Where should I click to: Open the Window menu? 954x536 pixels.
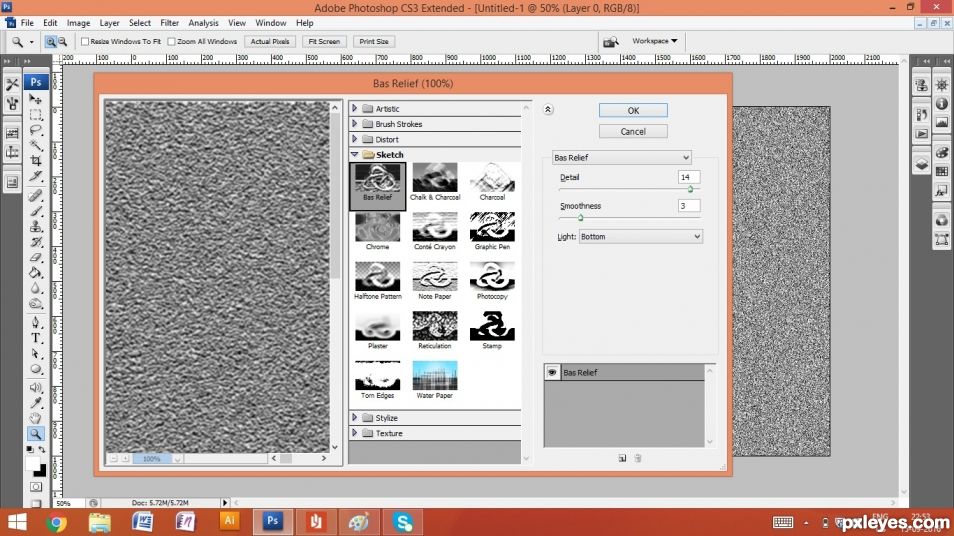coord(271,23)
